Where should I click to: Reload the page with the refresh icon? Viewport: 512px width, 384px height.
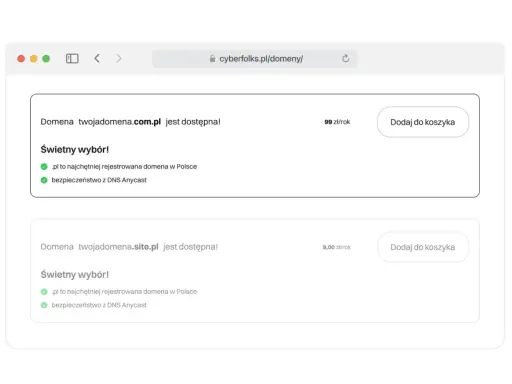point(346,58)
